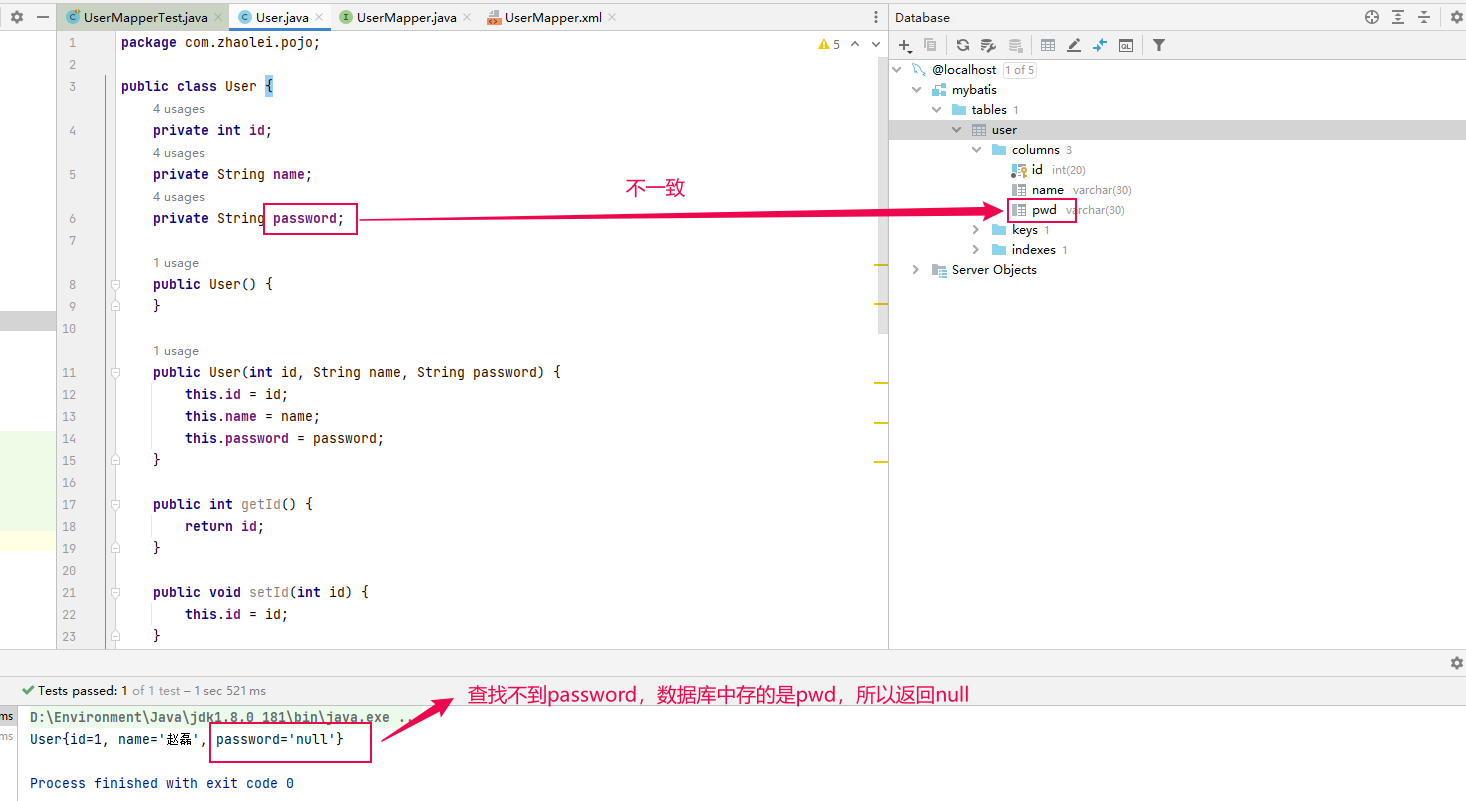Fold the getId method at line 17

coord(115,504)
